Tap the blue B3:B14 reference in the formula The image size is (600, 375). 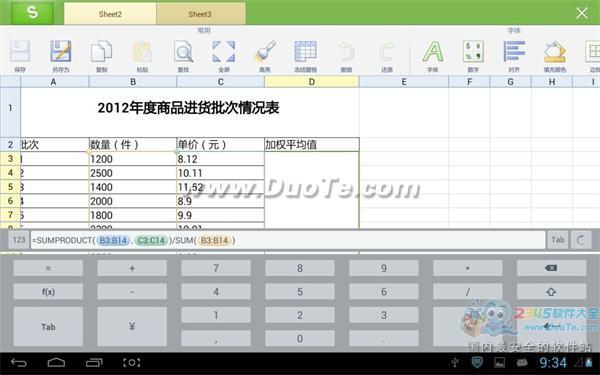(113, 240)
